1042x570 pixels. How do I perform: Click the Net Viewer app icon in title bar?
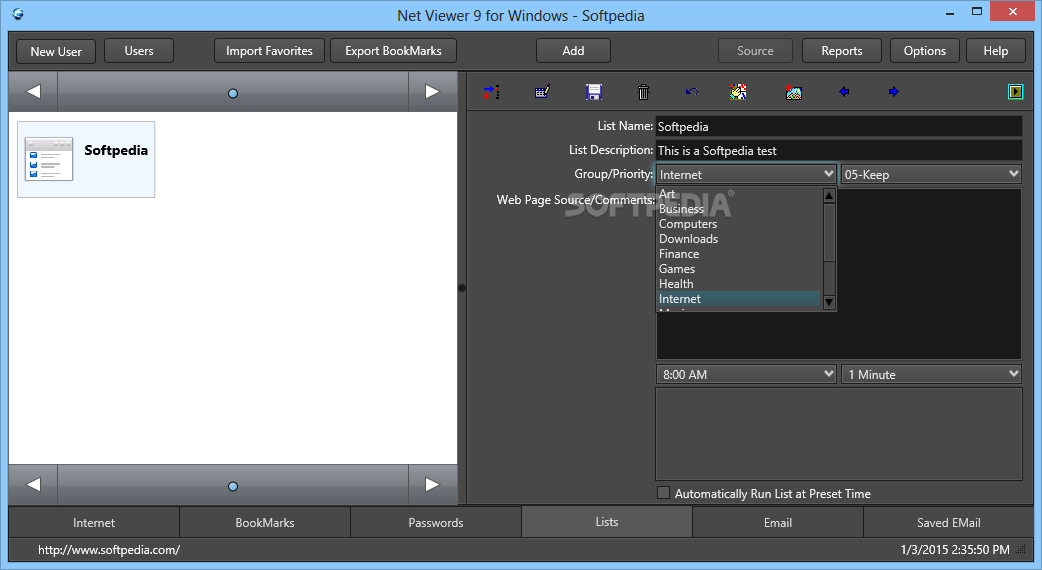pyautogui.click(x=18, y=14)
